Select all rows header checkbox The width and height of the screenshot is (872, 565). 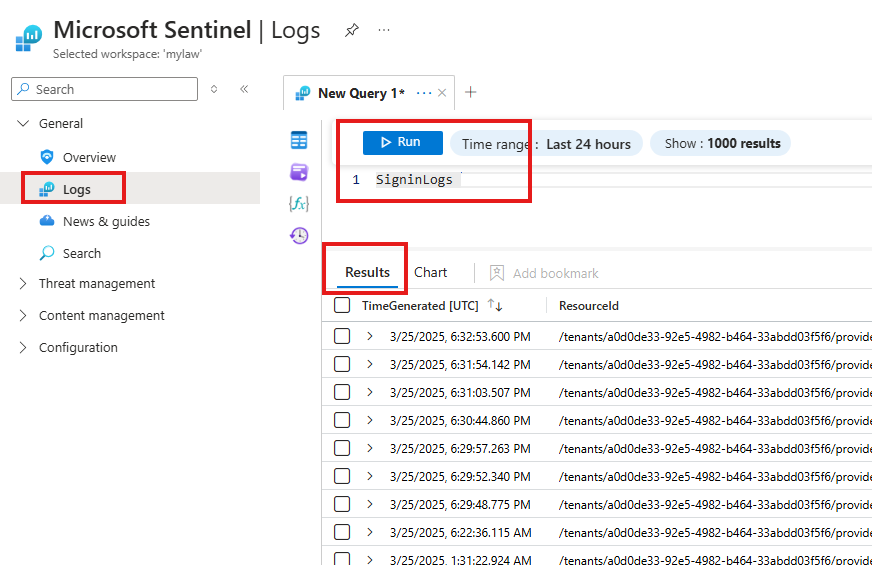[342, 305]
